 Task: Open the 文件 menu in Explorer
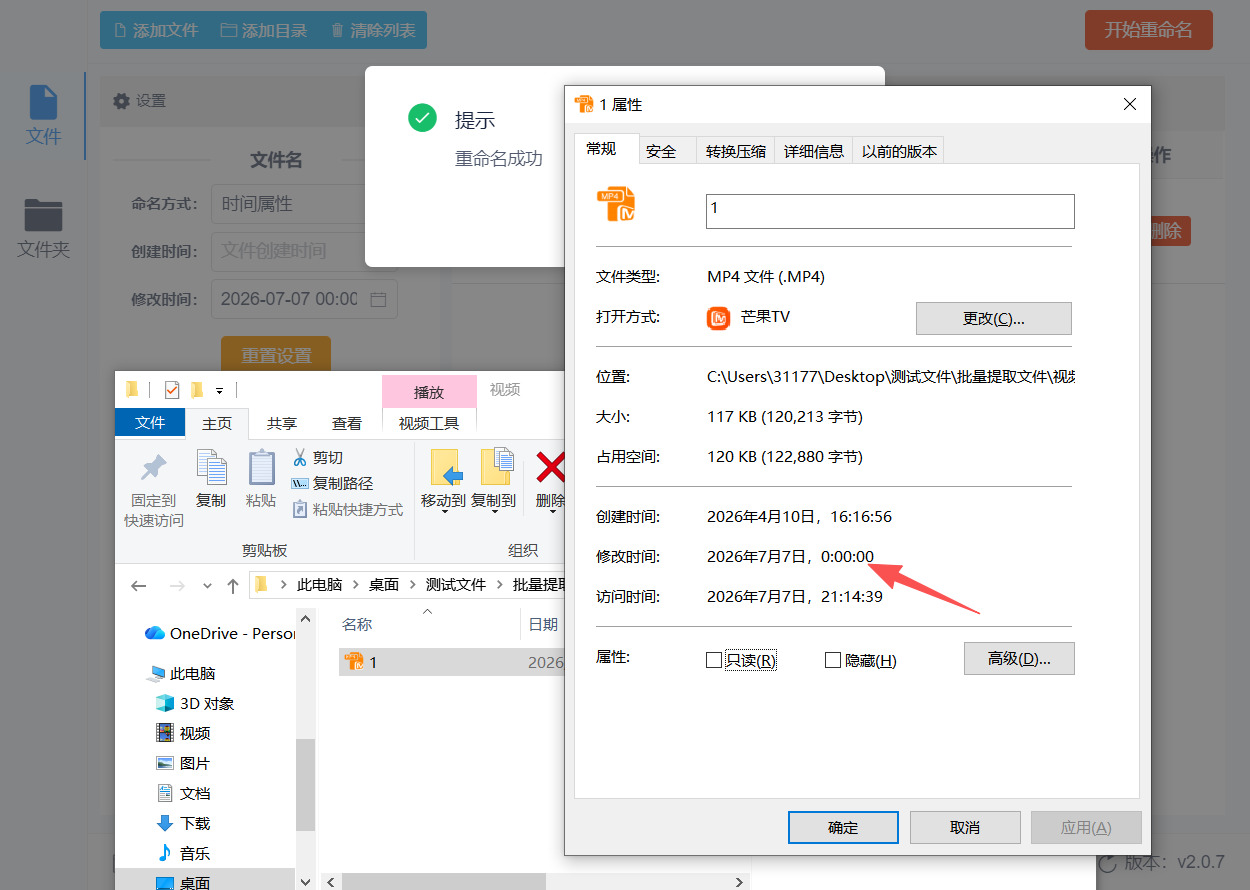[x=150, y=423]
